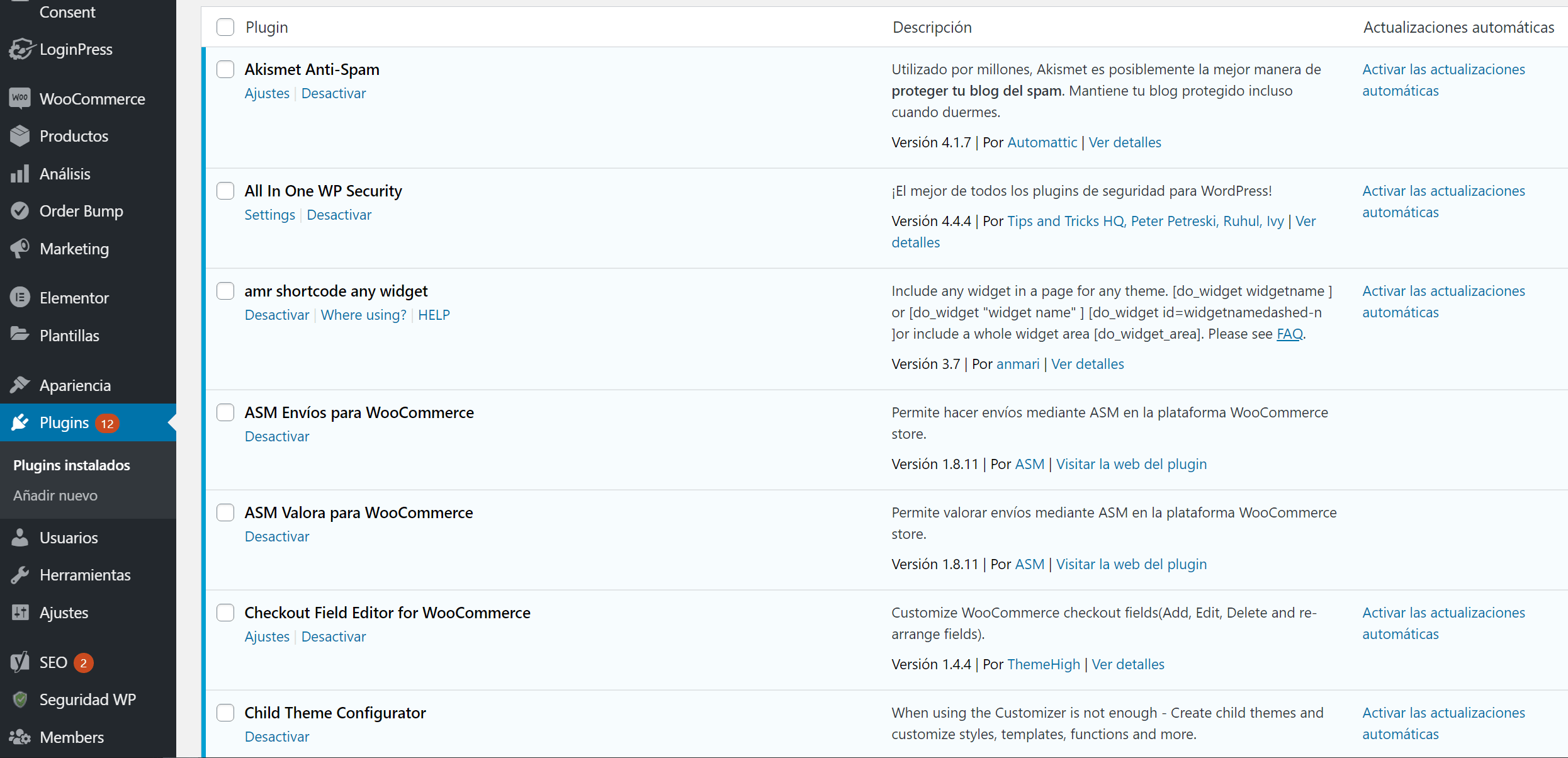Click the Seguridad WP shield icon

[x=20, y=699]
